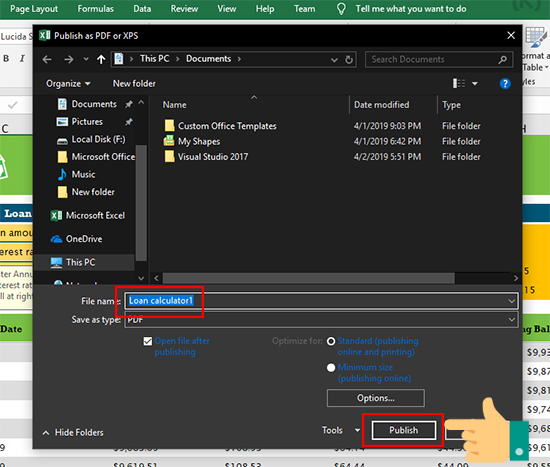Select New folder in the navigation pane
Image resolution: width=550 pixels, height=467 pixels.
(93, 192)
